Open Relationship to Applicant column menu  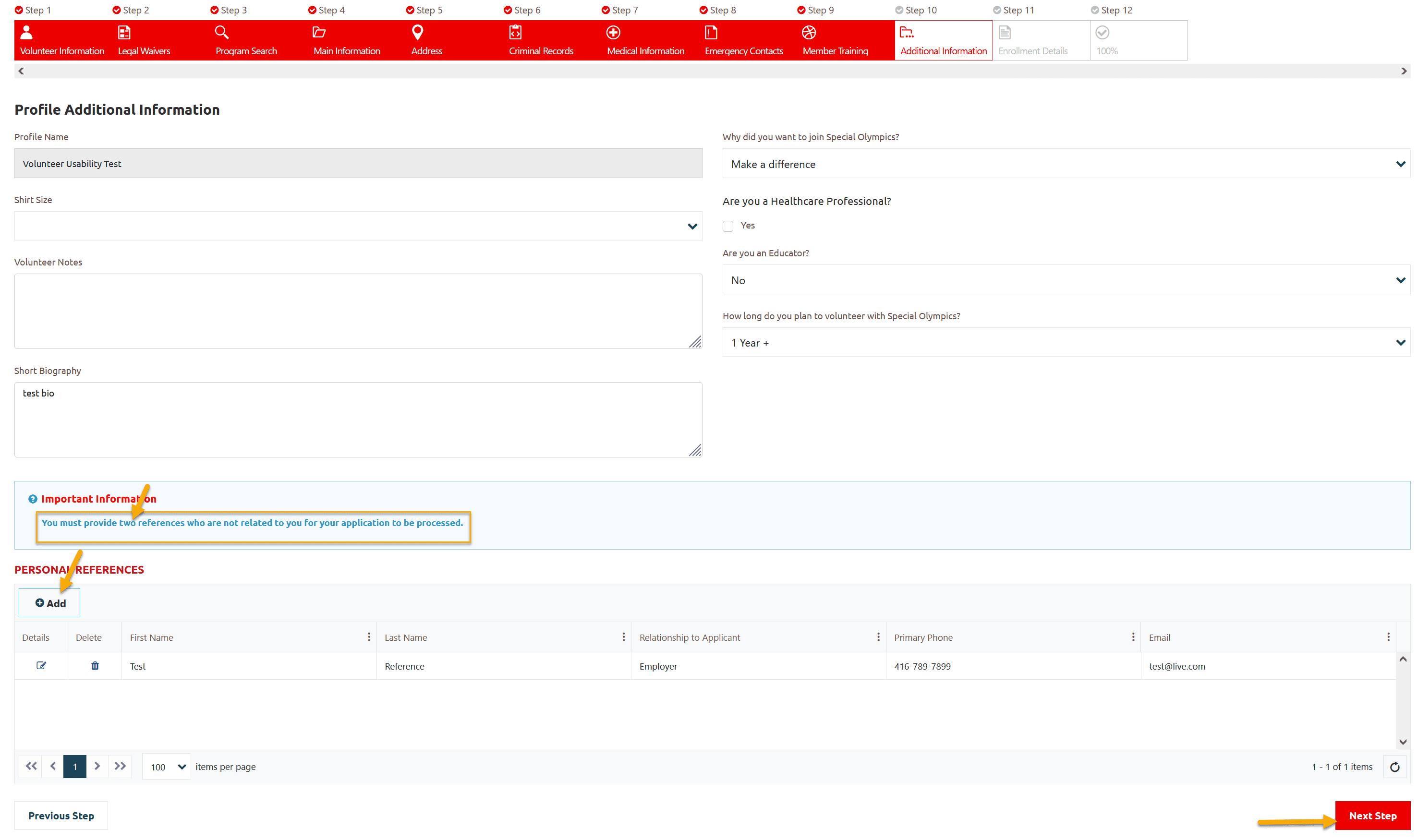pos(878,637)
